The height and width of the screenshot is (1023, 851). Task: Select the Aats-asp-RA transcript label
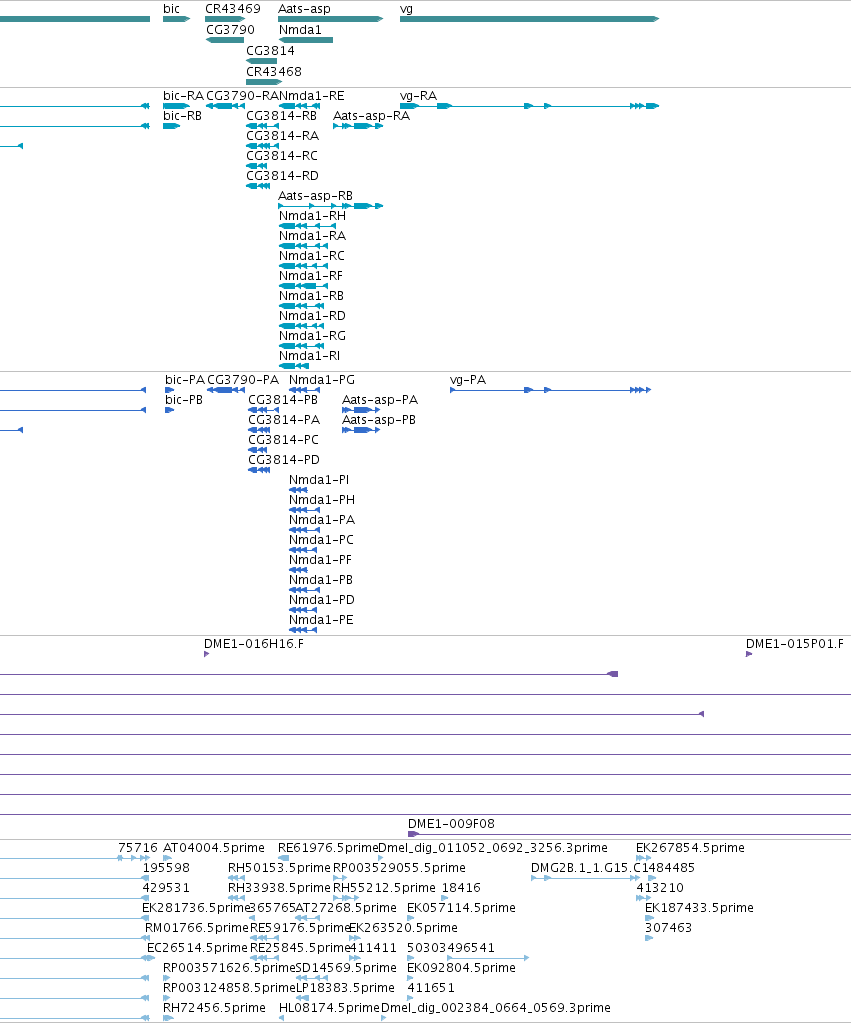pos(371,115)
